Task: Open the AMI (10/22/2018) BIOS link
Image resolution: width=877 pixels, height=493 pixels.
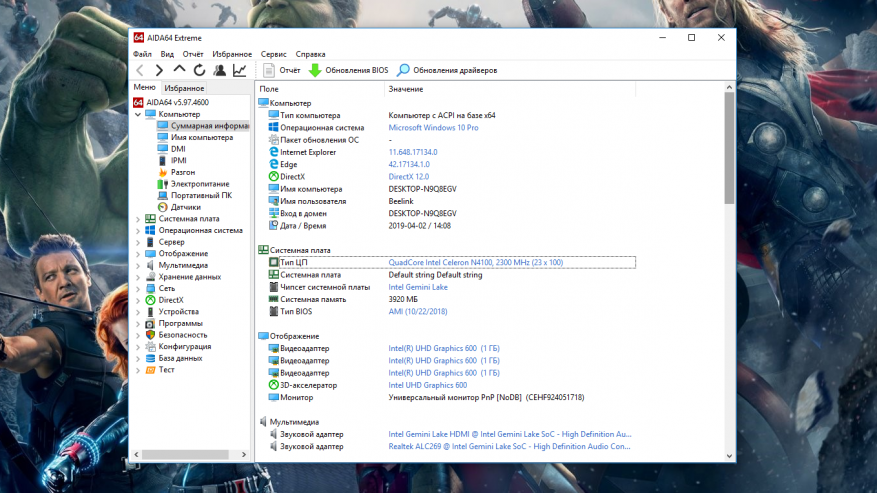Action: click(418, 312)
